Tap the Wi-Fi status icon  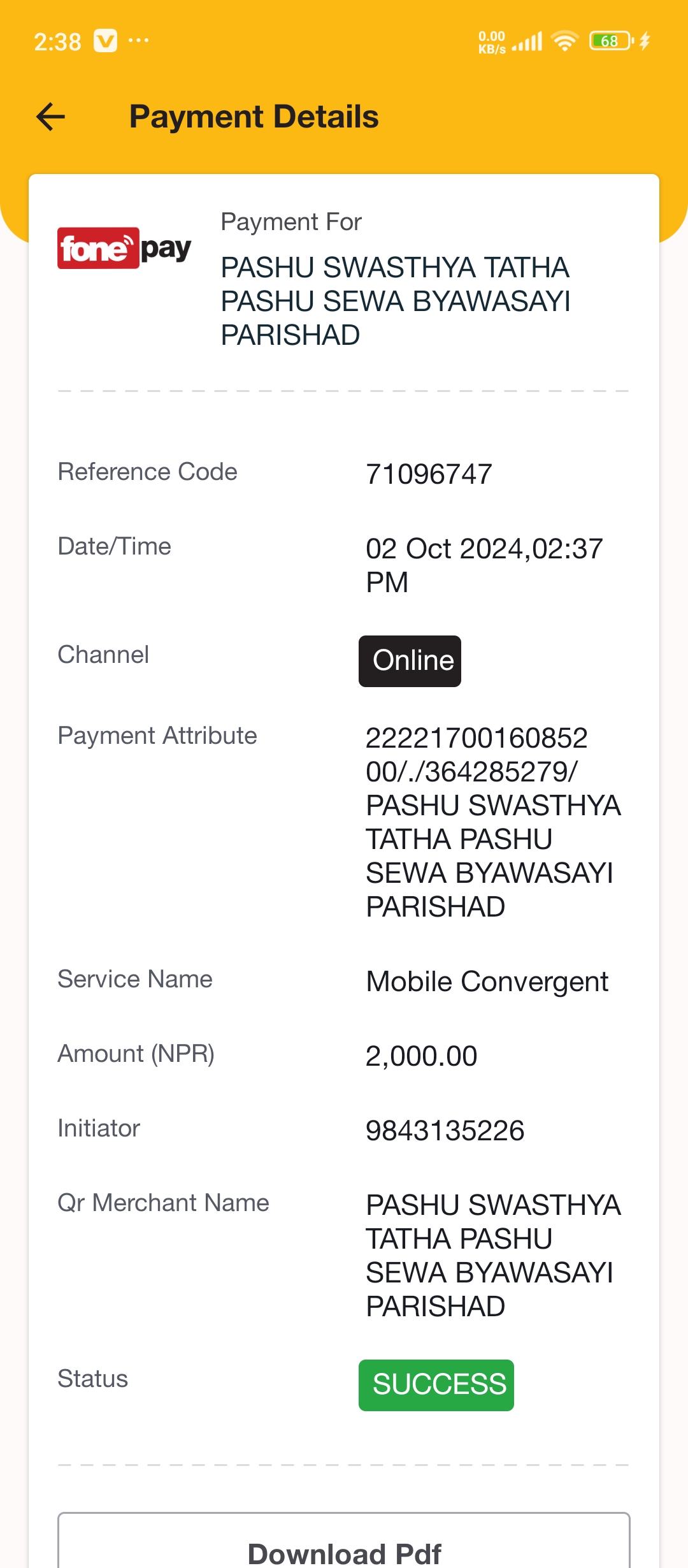point(564,41)
